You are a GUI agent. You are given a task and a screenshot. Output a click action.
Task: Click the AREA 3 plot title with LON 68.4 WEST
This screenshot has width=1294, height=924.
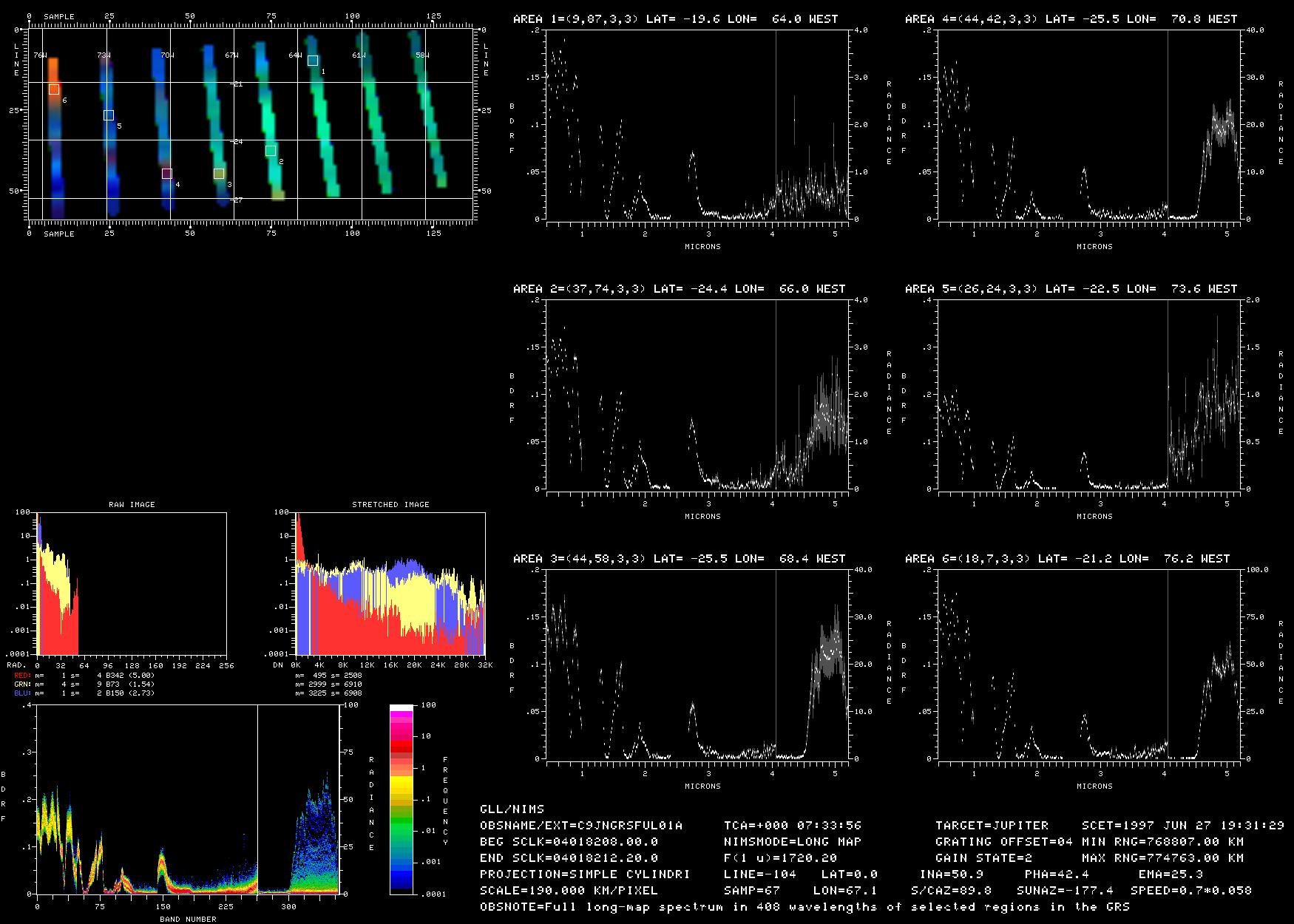tap(679, 559)
